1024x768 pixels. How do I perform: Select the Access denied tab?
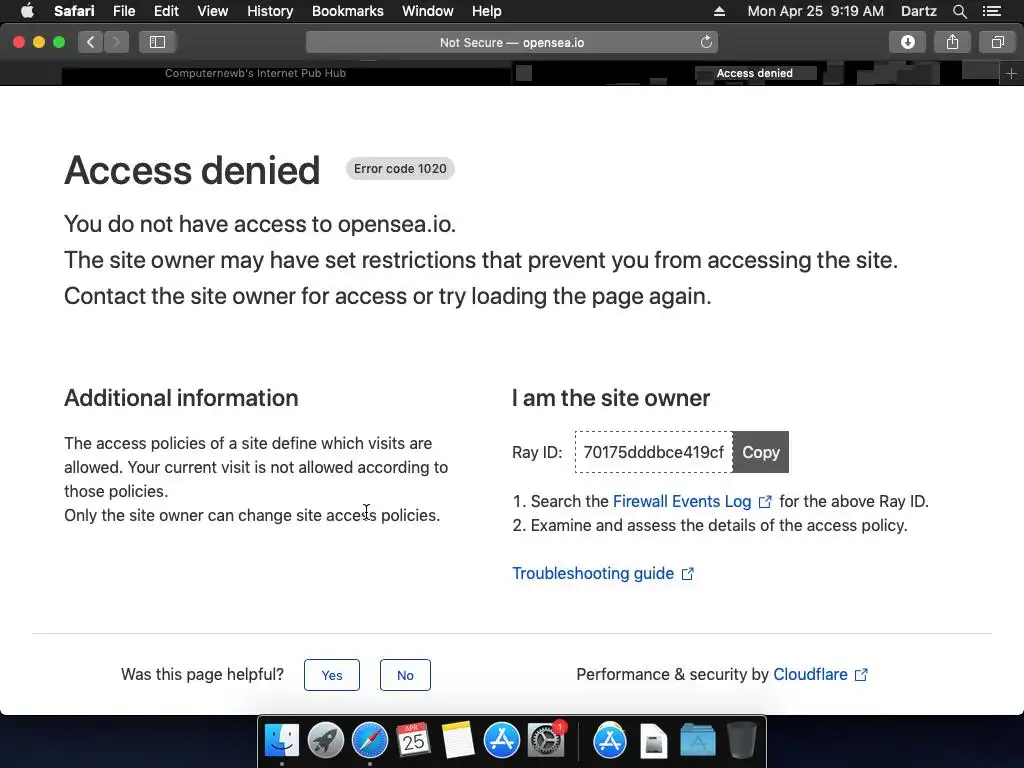click(755, 73)
